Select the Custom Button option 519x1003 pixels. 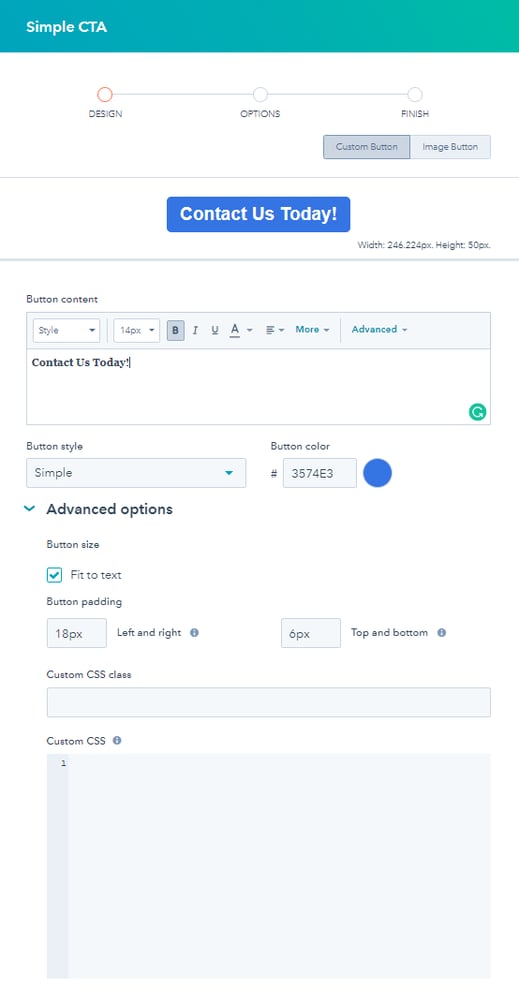tap(367, 146)
